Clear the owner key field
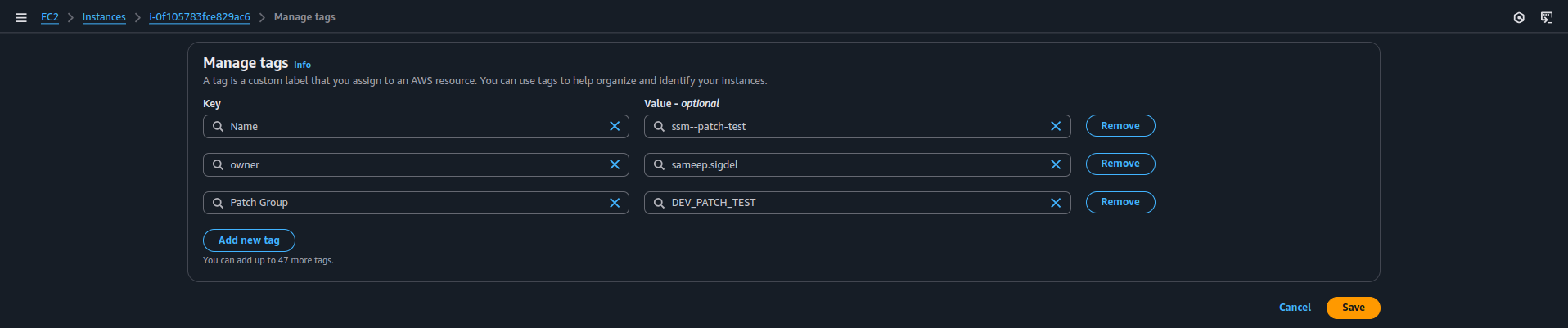The width and height of the screenshot is (1568, 328). pos(615,164)
